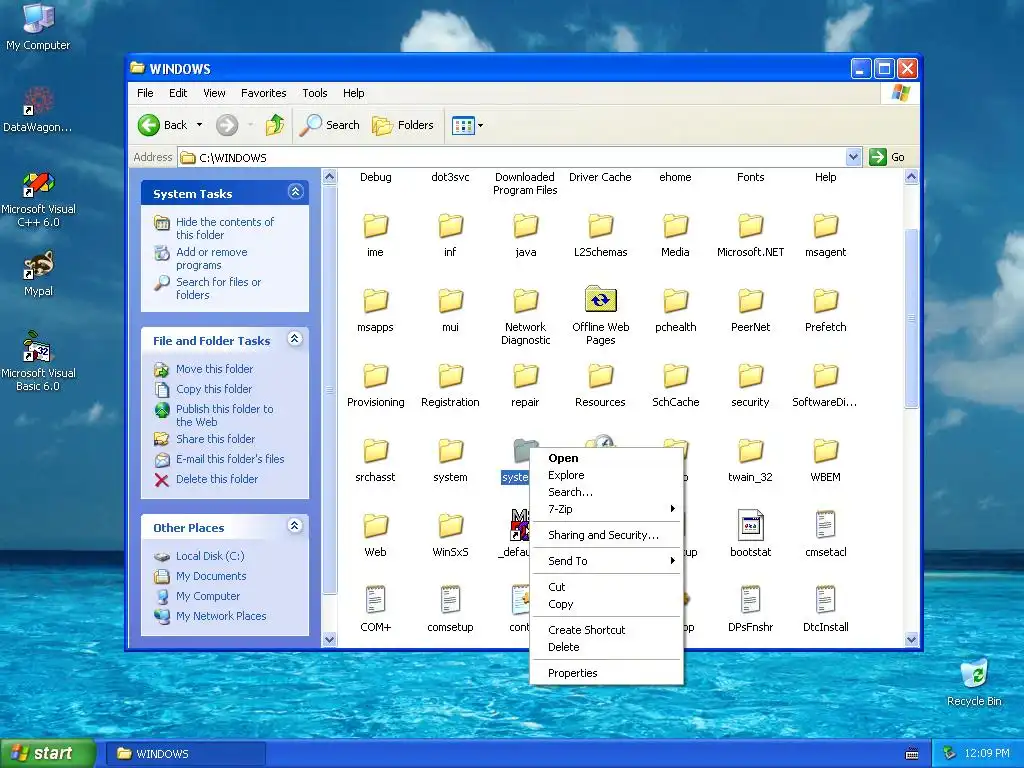Open Search from the toolbar
Image resolution: width=1024 pixels, height=768 pixels.
tap(330, 125)
